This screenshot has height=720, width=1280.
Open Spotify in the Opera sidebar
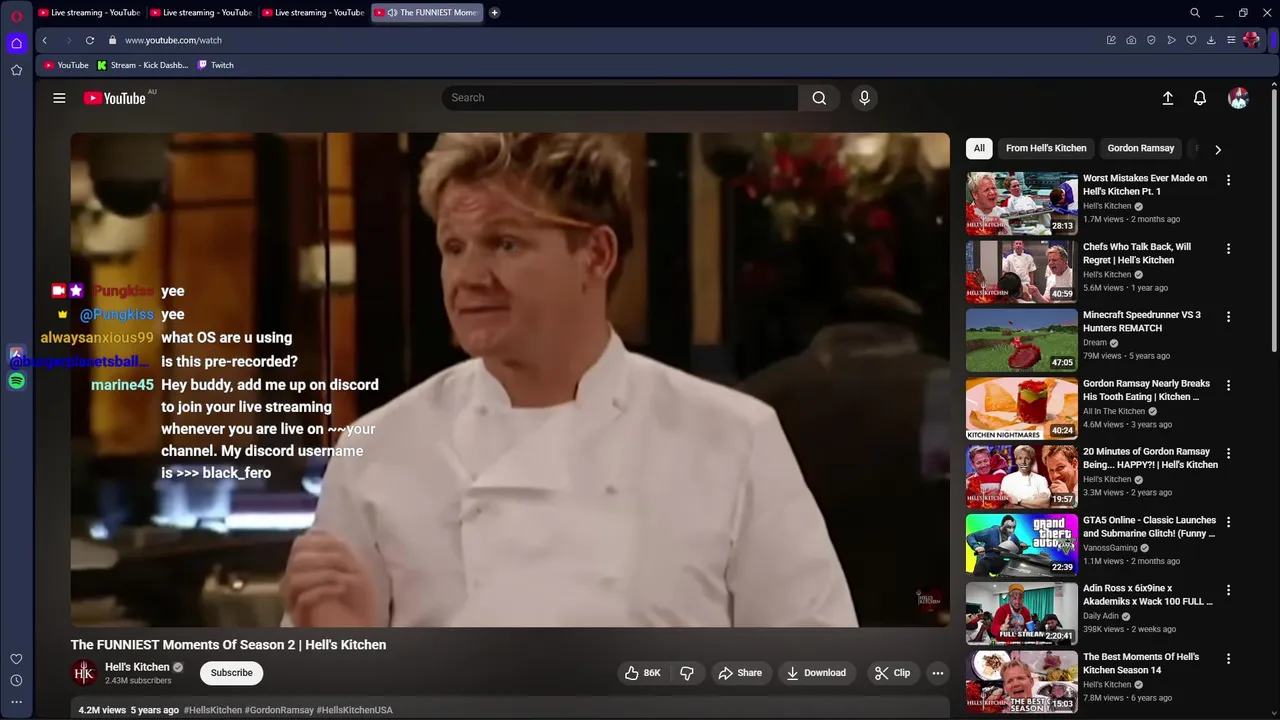point(16,381)
